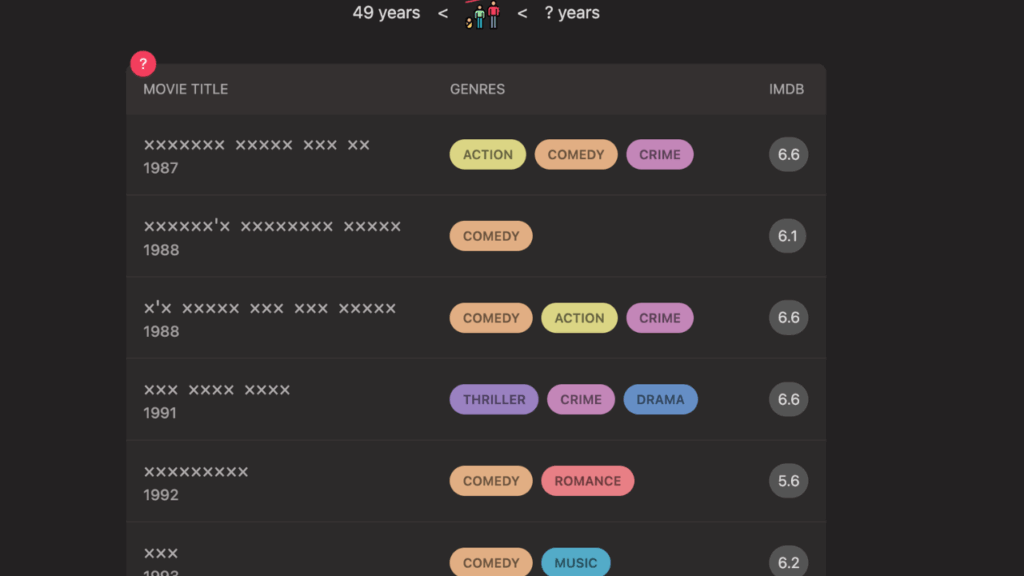Click the family age icon at top
This screenshot has height=576, width=1024.
point(482,14)
